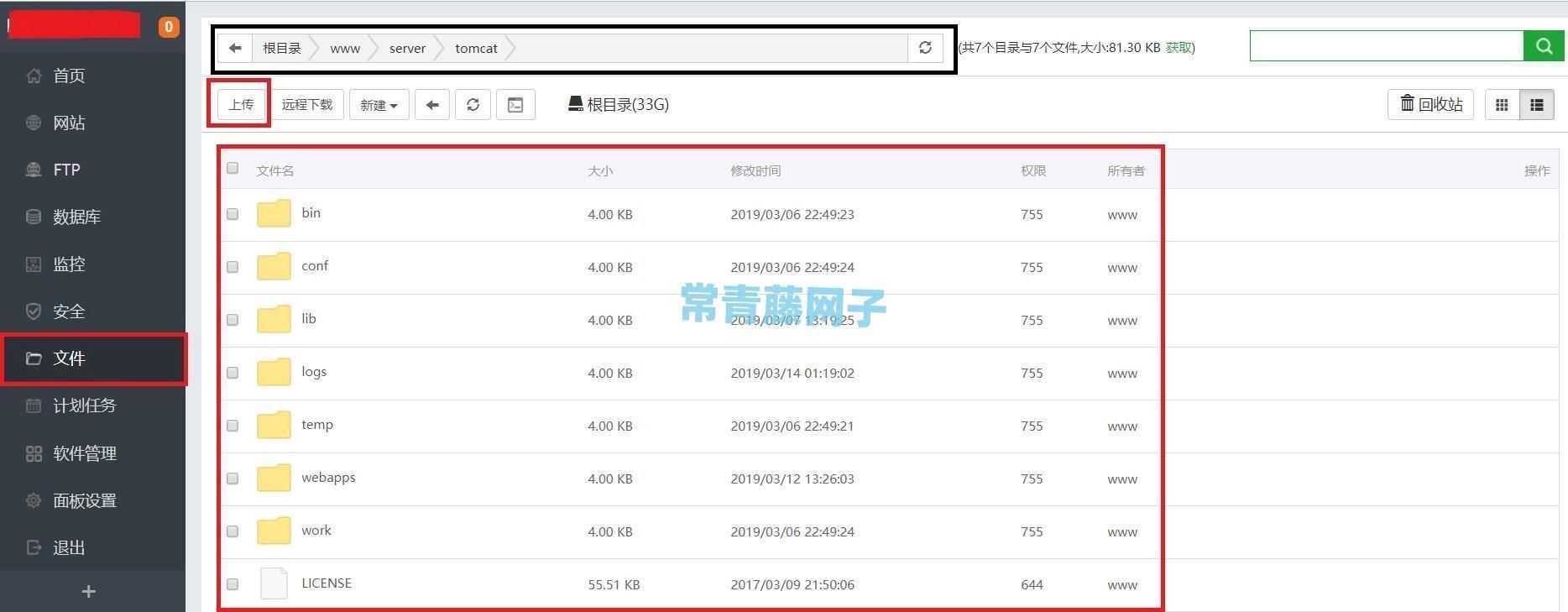Click the 获取 link to get size

[1179, 48]
